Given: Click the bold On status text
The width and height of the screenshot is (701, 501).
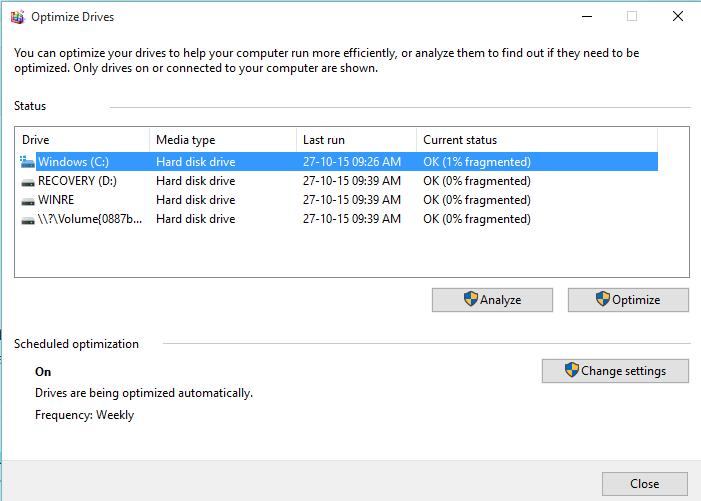Looking at the screenshot, I should (x=43, y=372).
